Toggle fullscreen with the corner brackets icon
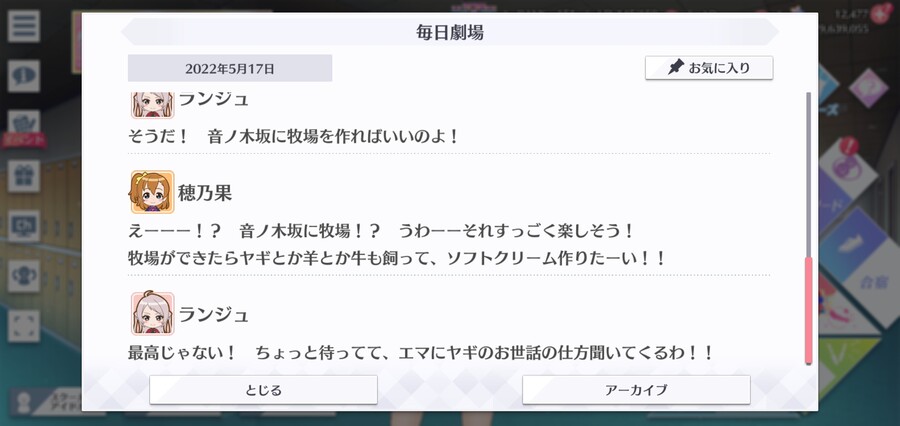Image resolution: width=900 pixels, height=426 pixels. pos(24,326)
